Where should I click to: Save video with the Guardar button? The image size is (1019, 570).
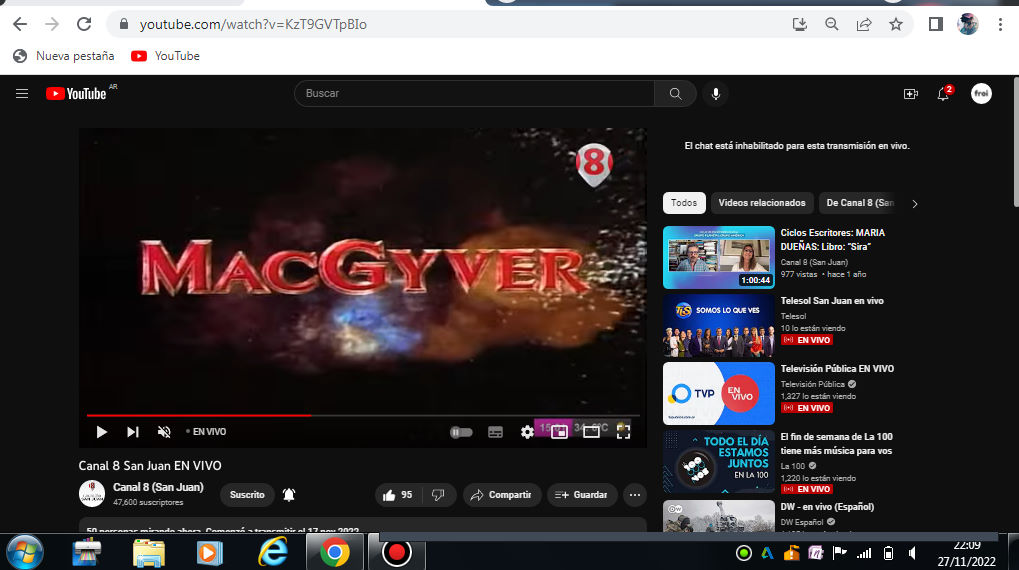point(582,495)
